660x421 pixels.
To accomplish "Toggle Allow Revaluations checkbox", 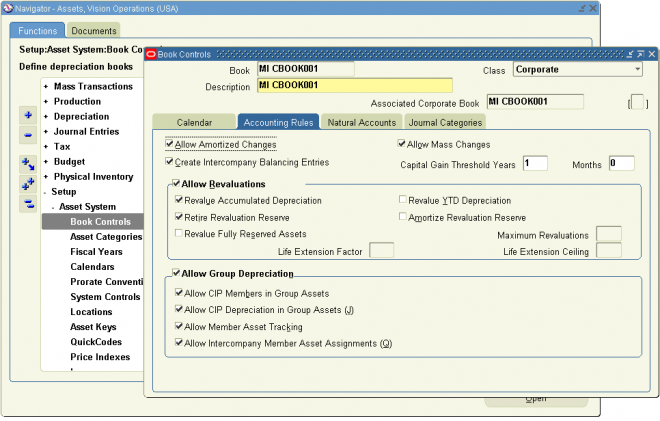I will point(176,183).
